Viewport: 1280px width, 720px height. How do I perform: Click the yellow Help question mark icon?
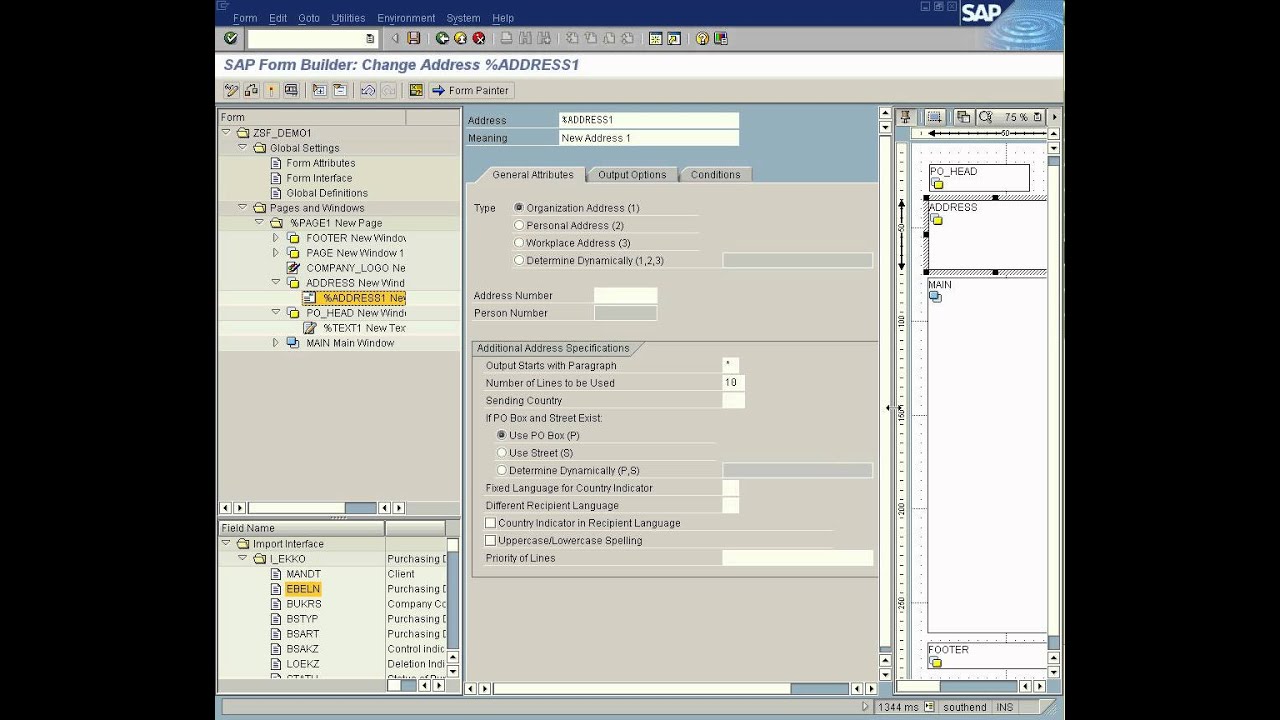[x=702, y=38]
